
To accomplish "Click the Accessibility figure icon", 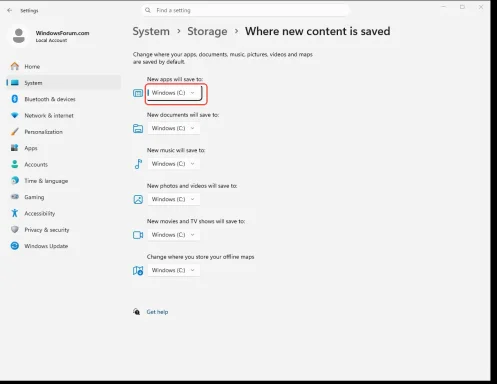I will (x=15, y=213).
